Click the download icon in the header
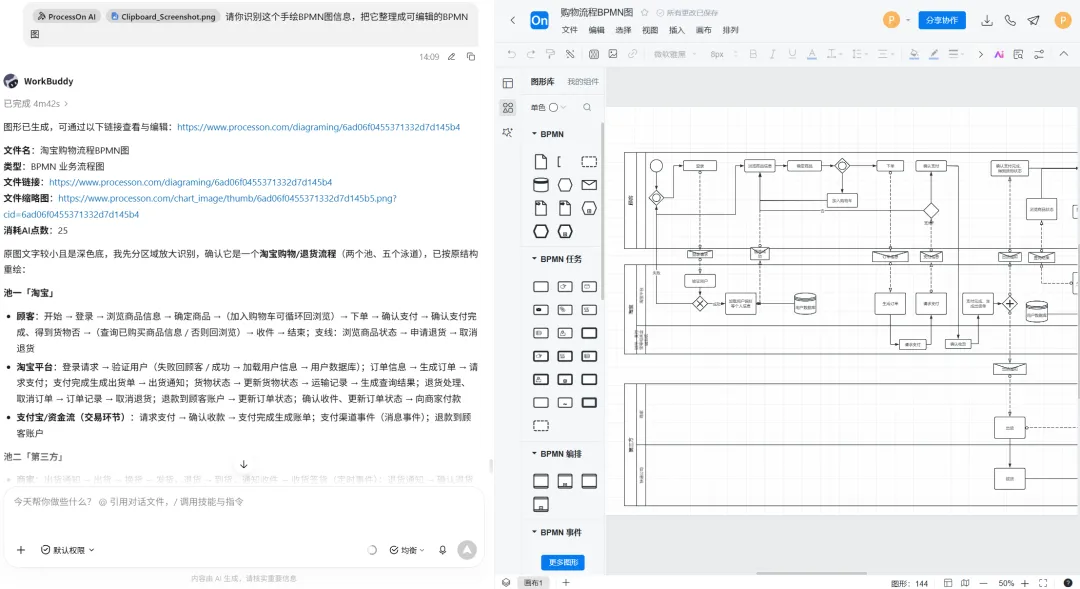 [986, 20]
